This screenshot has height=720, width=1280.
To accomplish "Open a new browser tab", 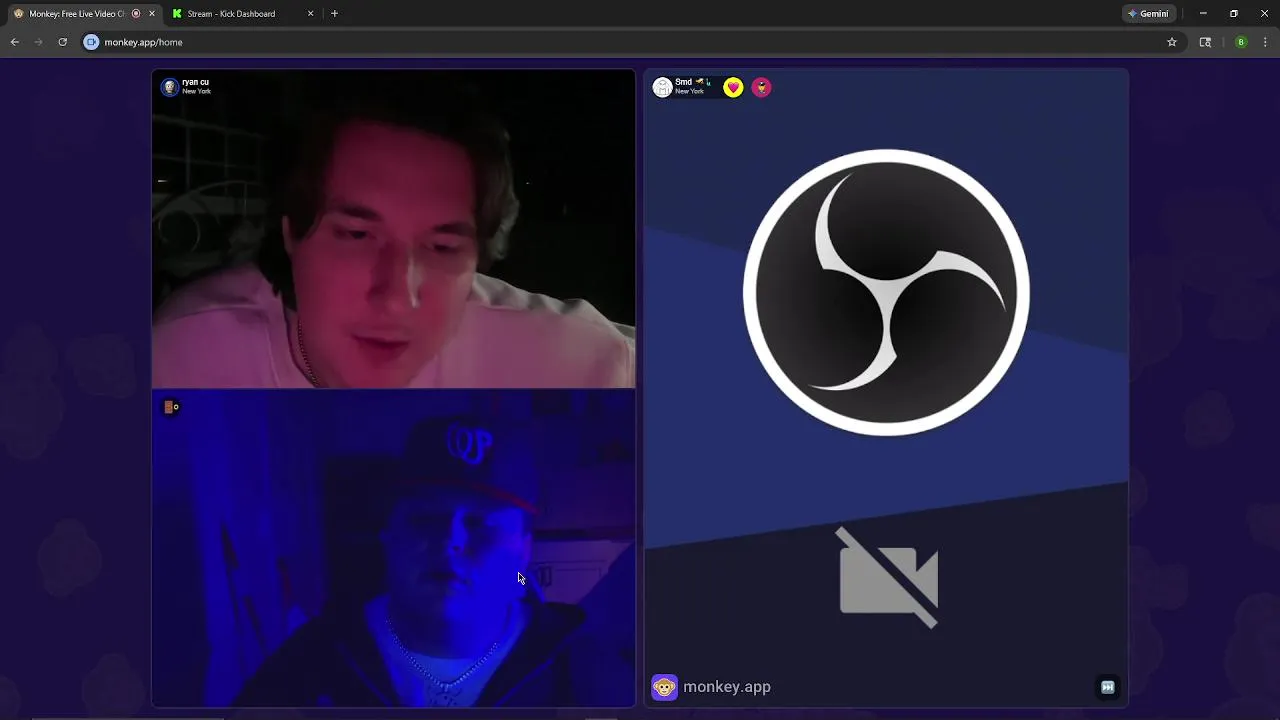I will click(334, 14).
